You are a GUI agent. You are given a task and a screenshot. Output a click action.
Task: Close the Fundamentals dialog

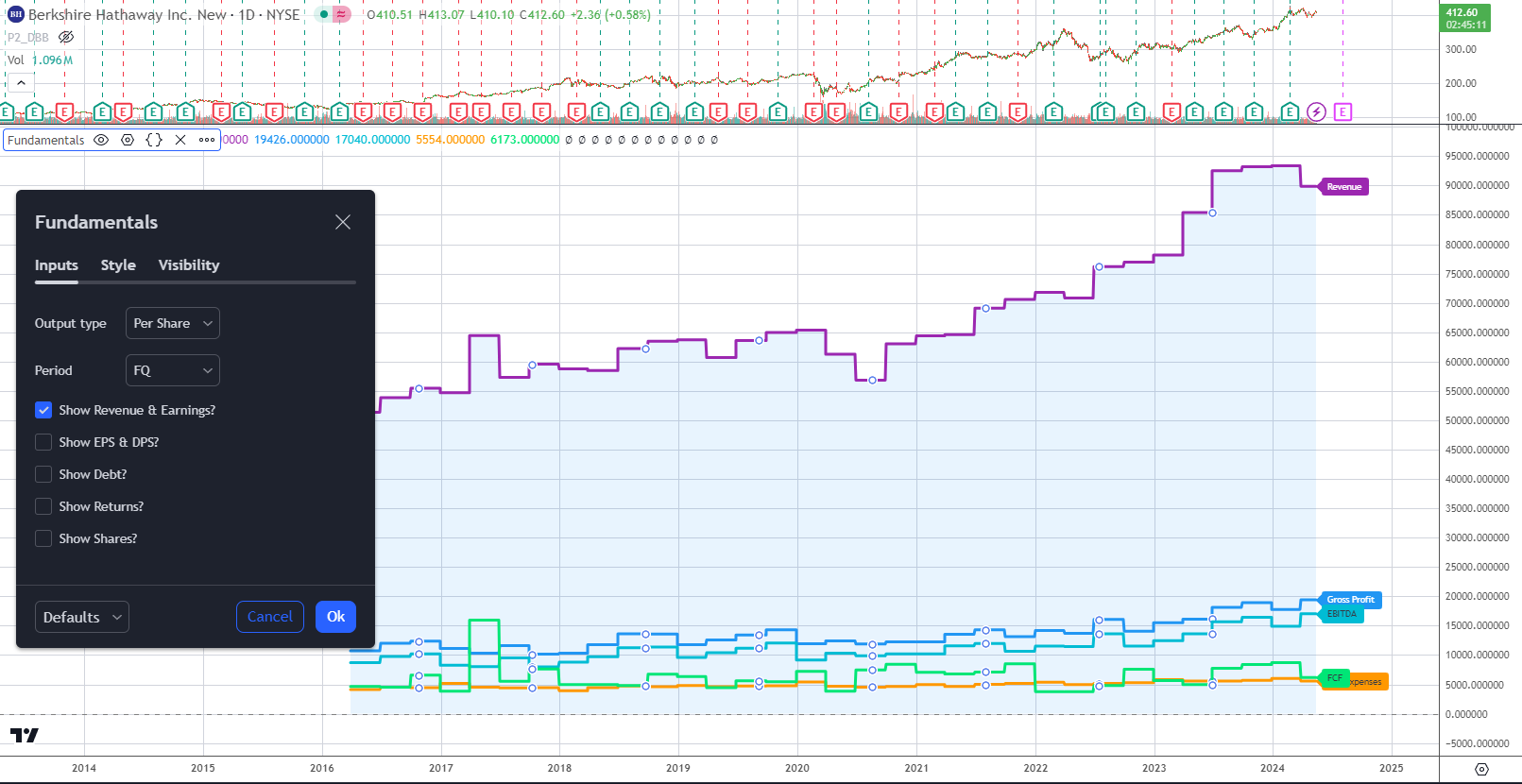(x=343, y=222)
